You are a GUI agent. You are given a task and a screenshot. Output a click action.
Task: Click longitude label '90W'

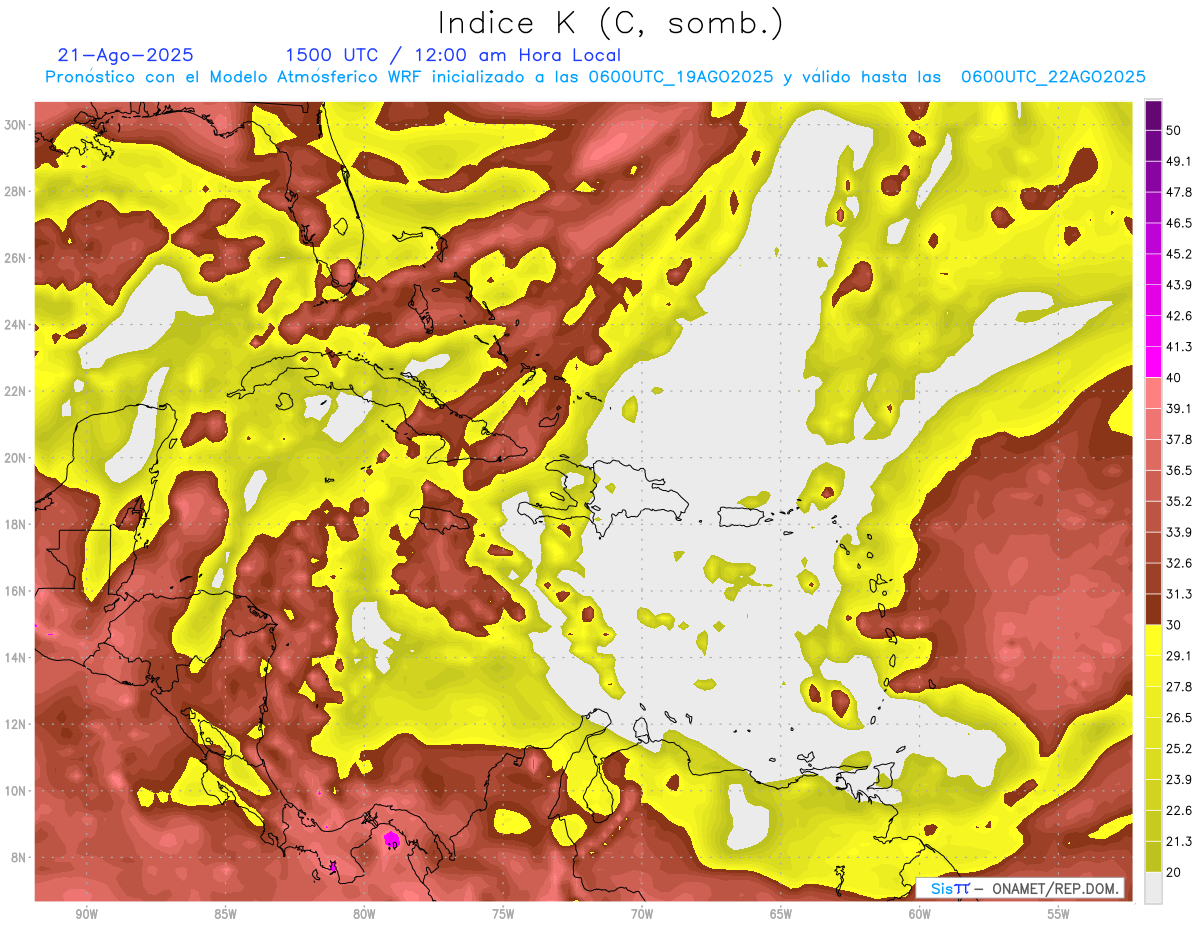tap(86, 914)
